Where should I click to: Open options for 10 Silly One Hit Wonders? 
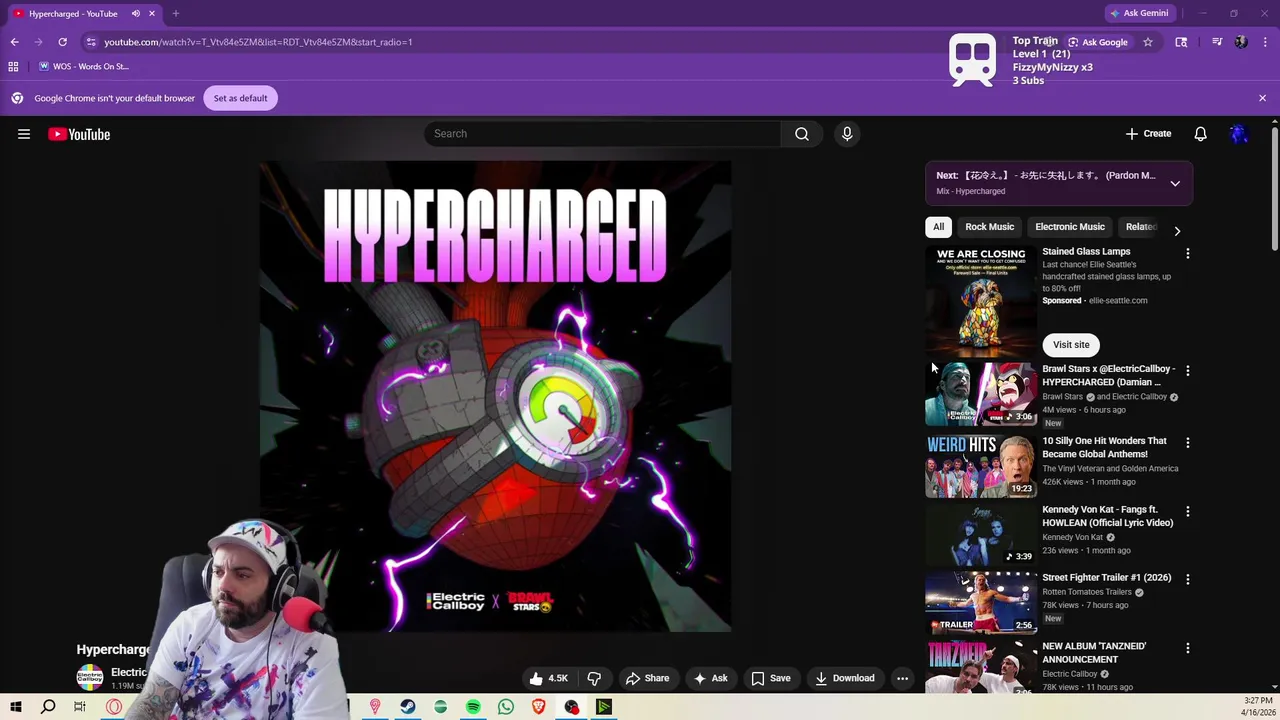[1187, 443]
